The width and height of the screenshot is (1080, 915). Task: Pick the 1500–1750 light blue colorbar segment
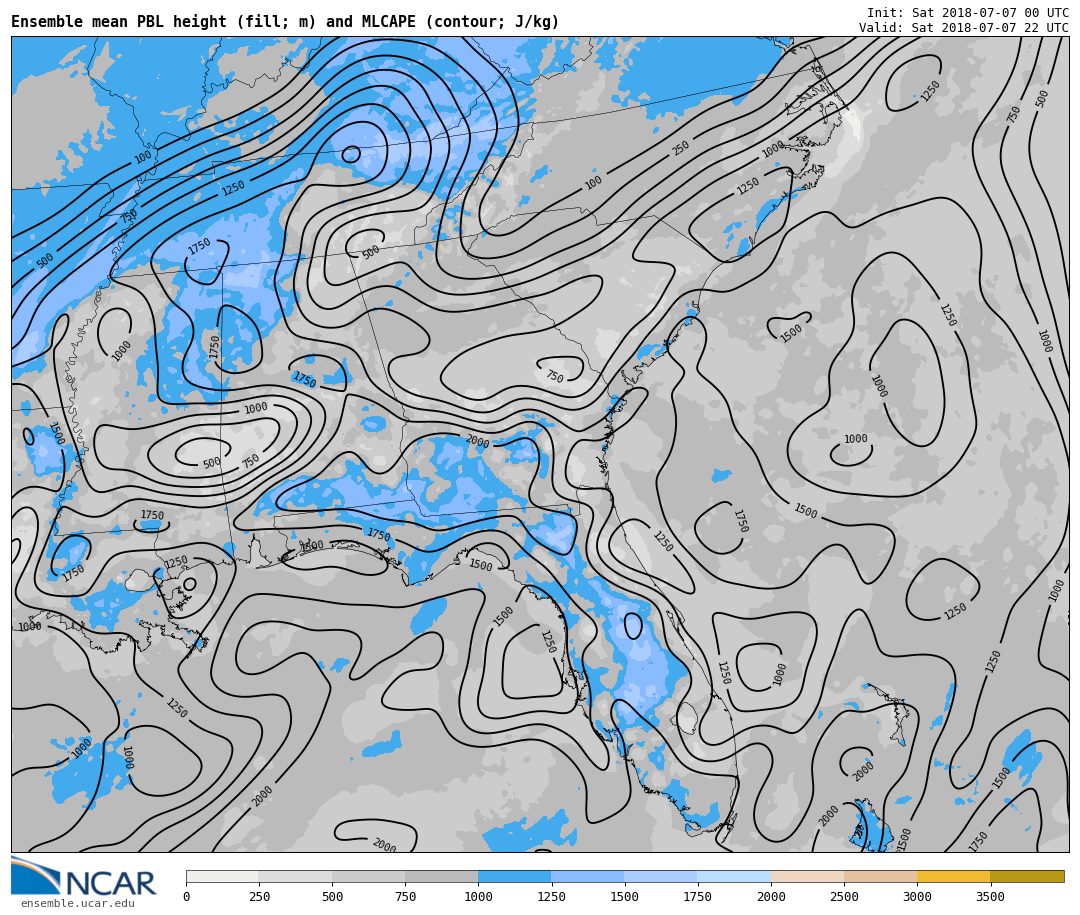click(x=661, y=876)
